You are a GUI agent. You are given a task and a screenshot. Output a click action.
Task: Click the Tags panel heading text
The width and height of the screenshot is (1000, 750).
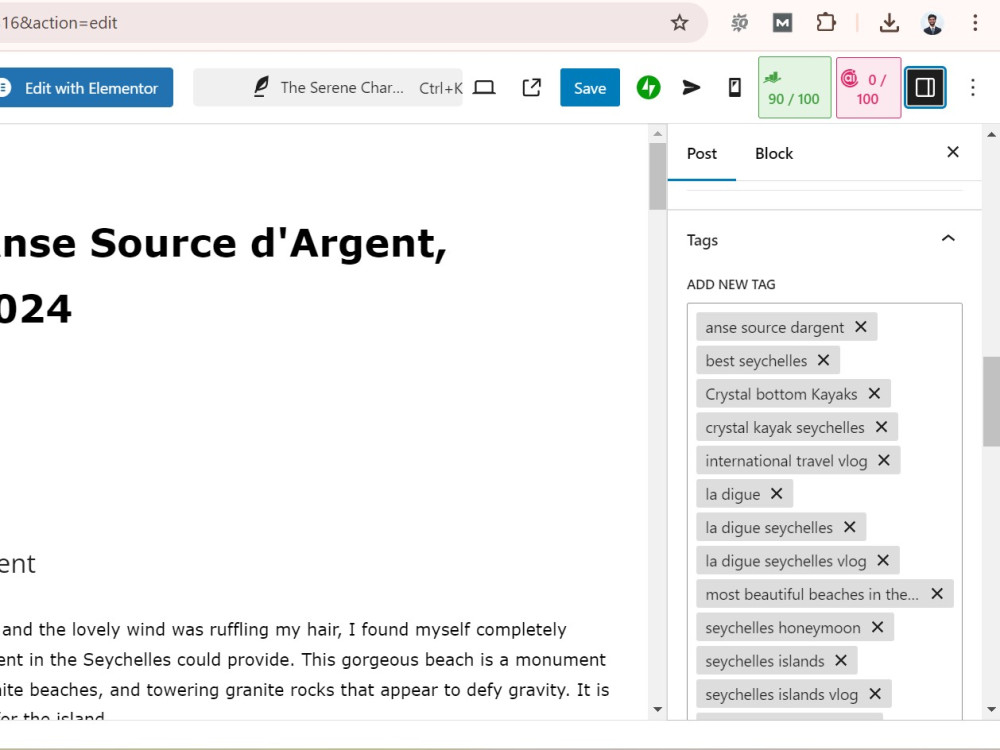(x=702, y=240)
